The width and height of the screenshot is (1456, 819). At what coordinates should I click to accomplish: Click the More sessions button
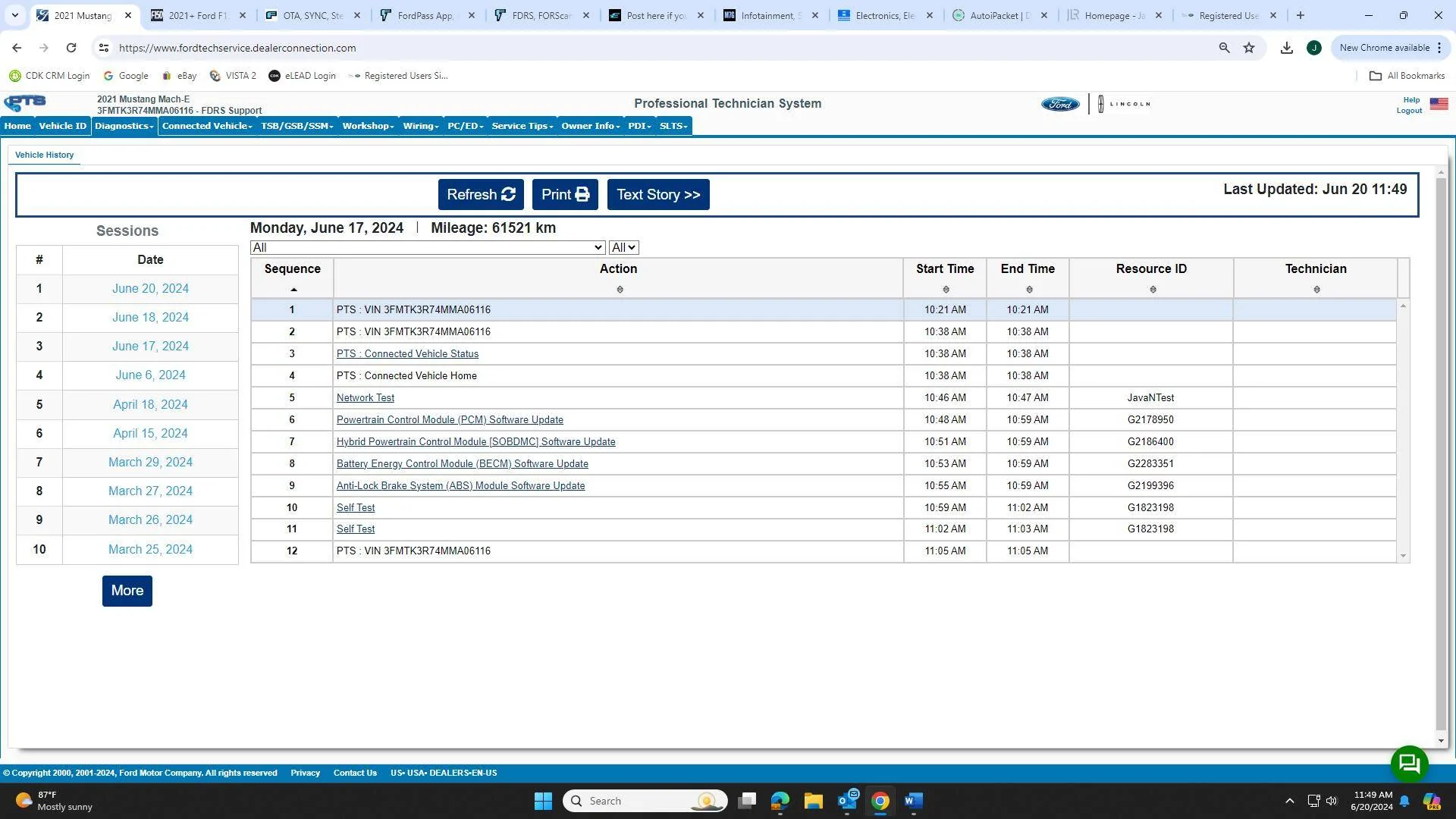coord(127,591)
